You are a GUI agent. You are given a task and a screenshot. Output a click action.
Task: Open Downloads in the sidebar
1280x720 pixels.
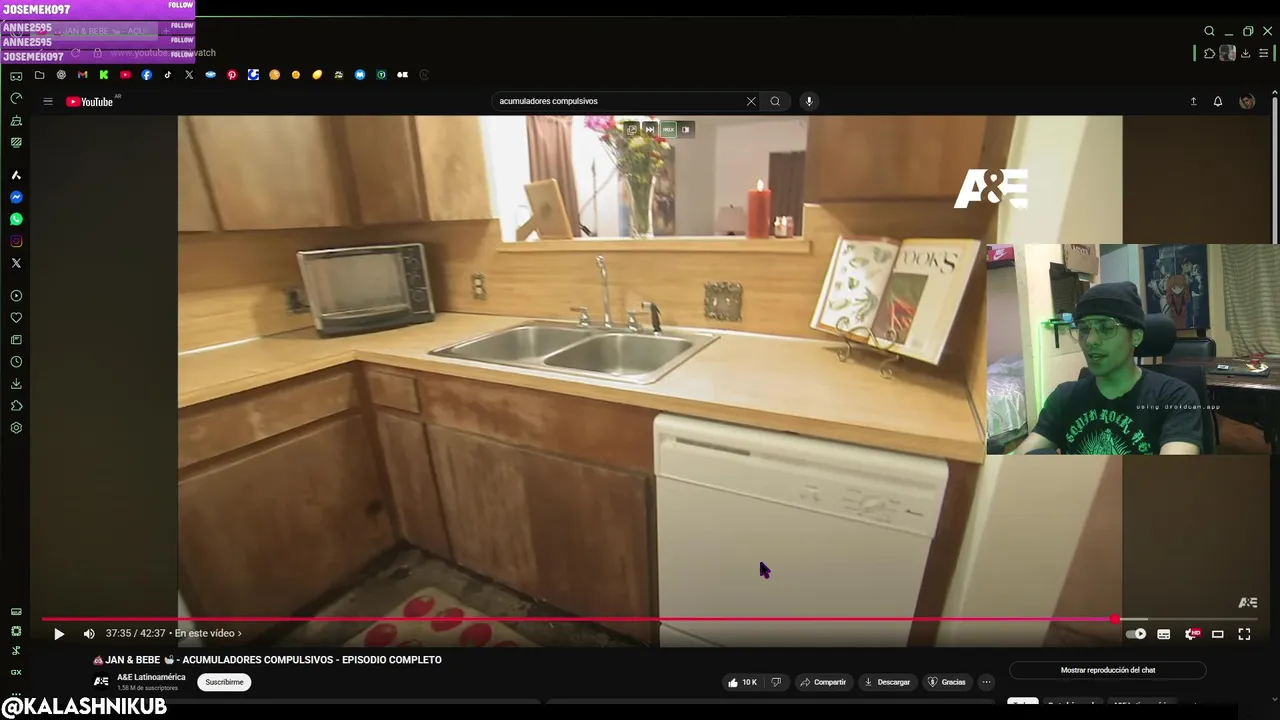16,384
